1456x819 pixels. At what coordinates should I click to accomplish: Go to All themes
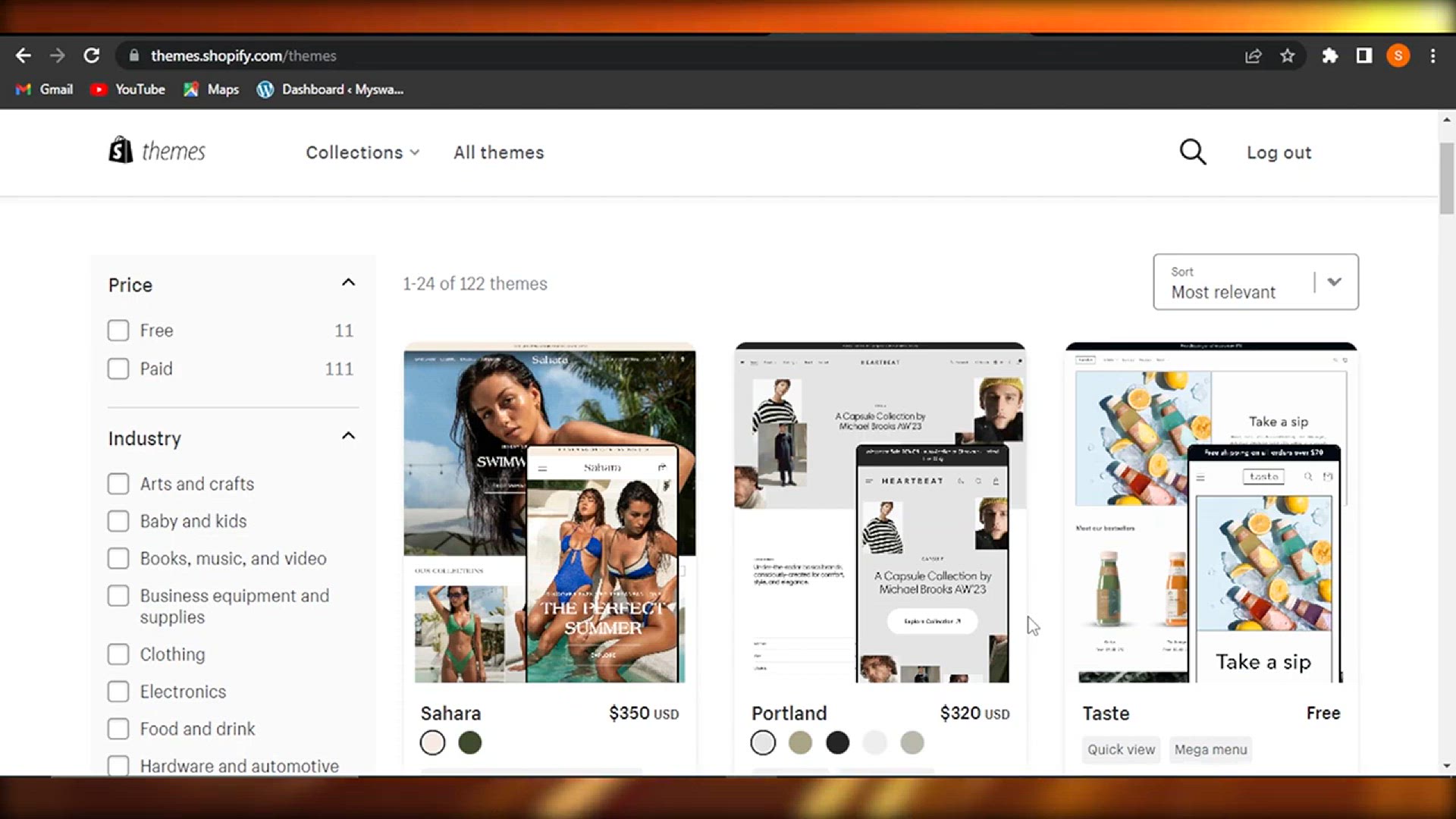499,152
